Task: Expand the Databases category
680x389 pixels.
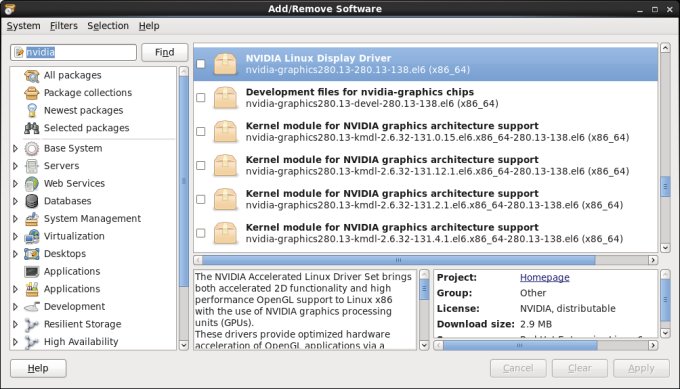Action: pos(16,201)
